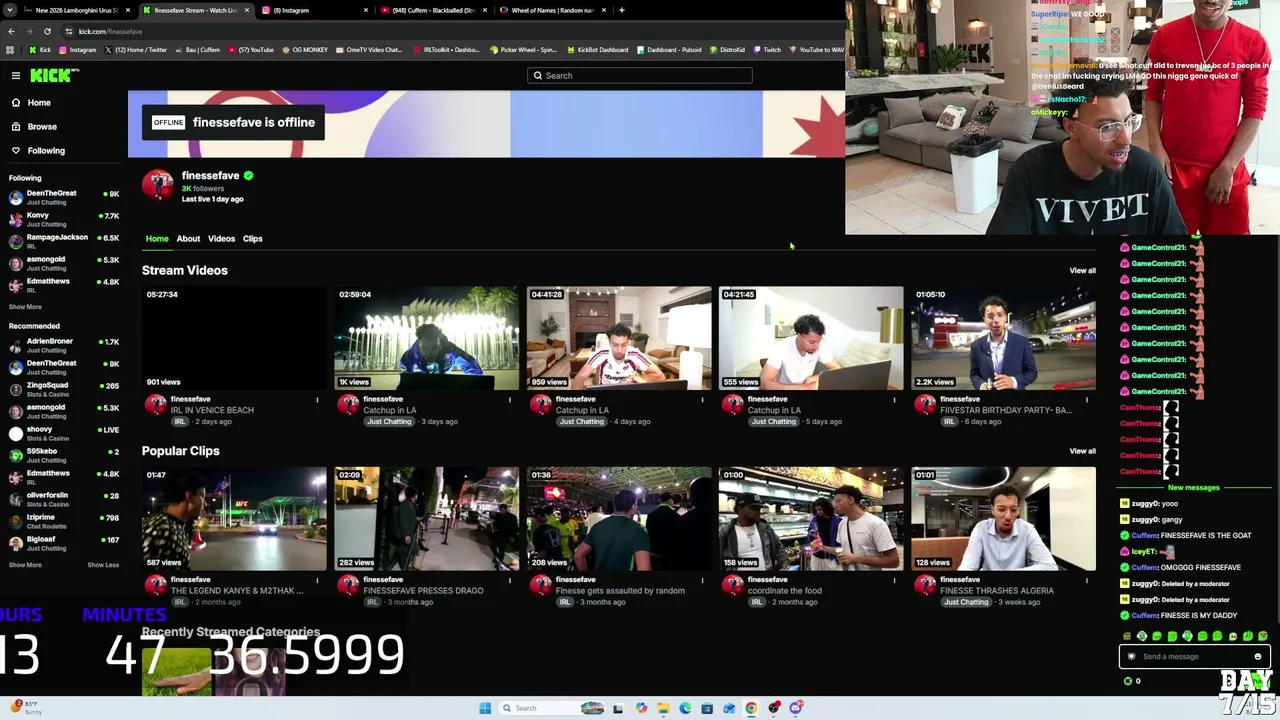Open Discord from the taskbar
This screenshot has height=720, width=1280.
point(796,708)
